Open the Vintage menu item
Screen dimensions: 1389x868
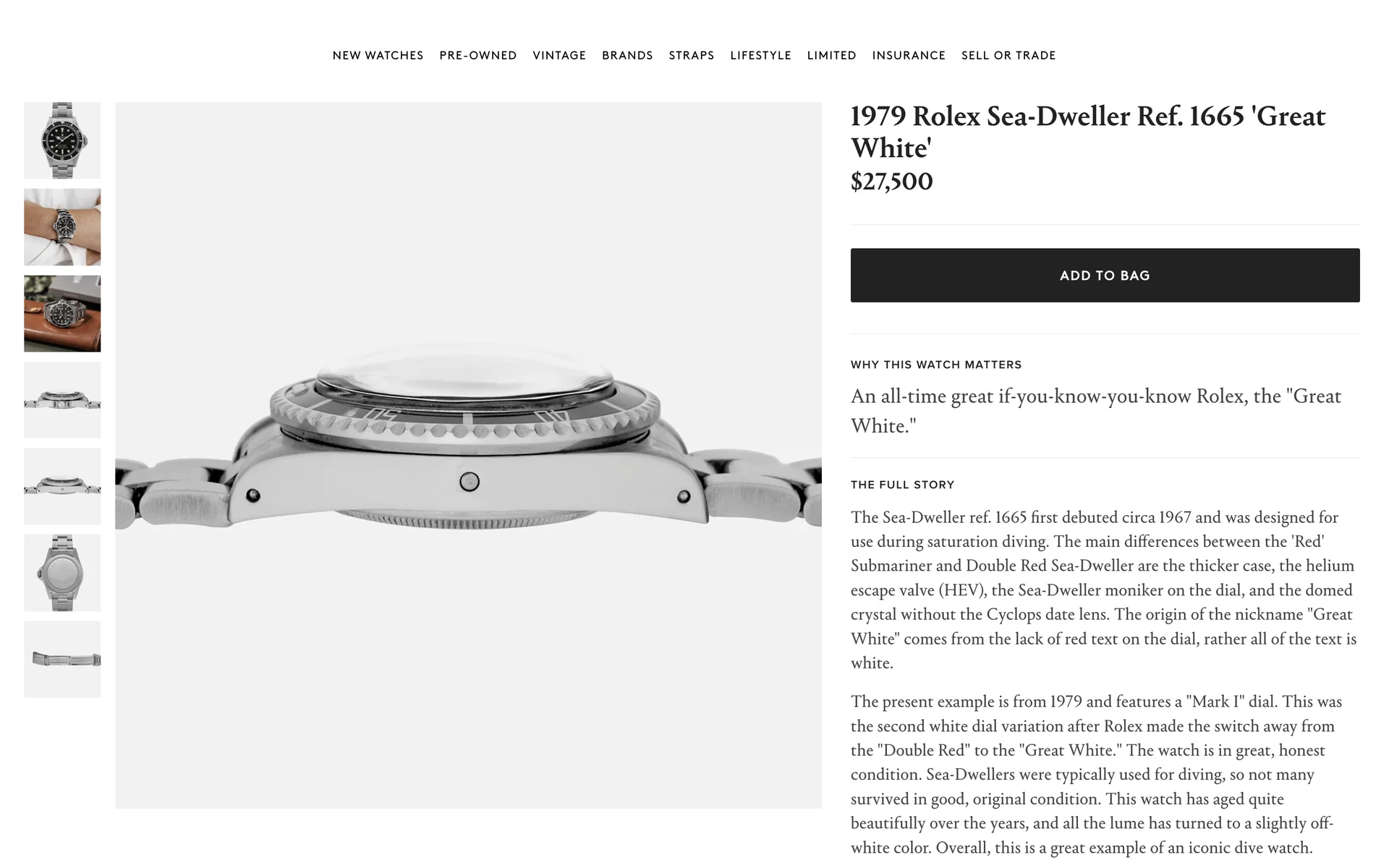click(559, 56)
